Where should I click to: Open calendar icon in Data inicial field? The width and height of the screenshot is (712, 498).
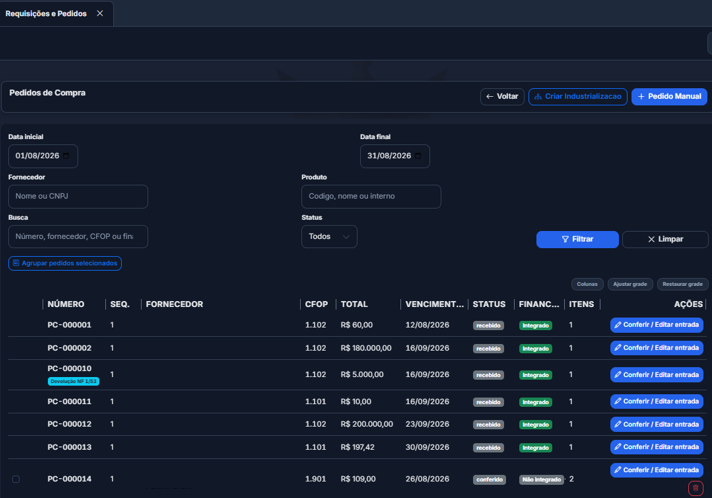point(66,156)
